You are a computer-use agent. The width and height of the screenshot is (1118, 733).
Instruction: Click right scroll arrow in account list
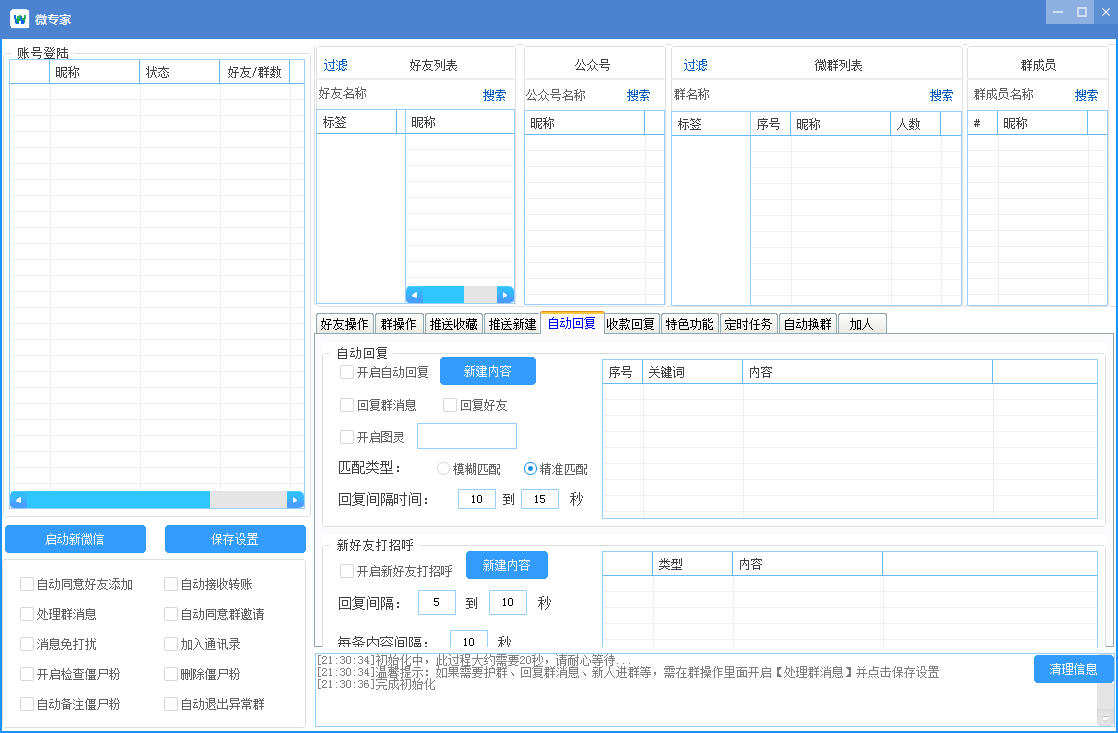point(295,500)
